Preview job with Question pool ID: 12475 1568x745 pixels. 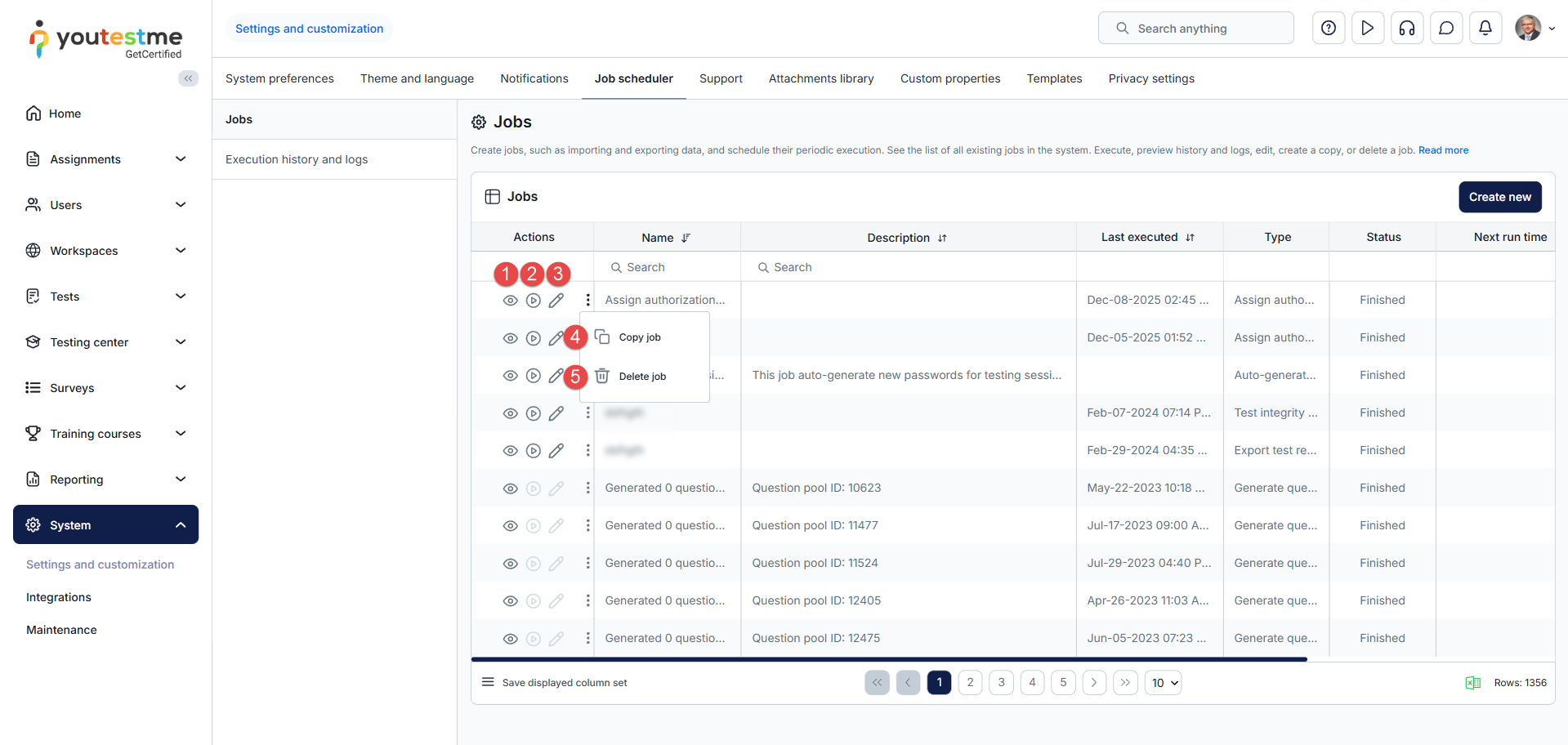511,639
